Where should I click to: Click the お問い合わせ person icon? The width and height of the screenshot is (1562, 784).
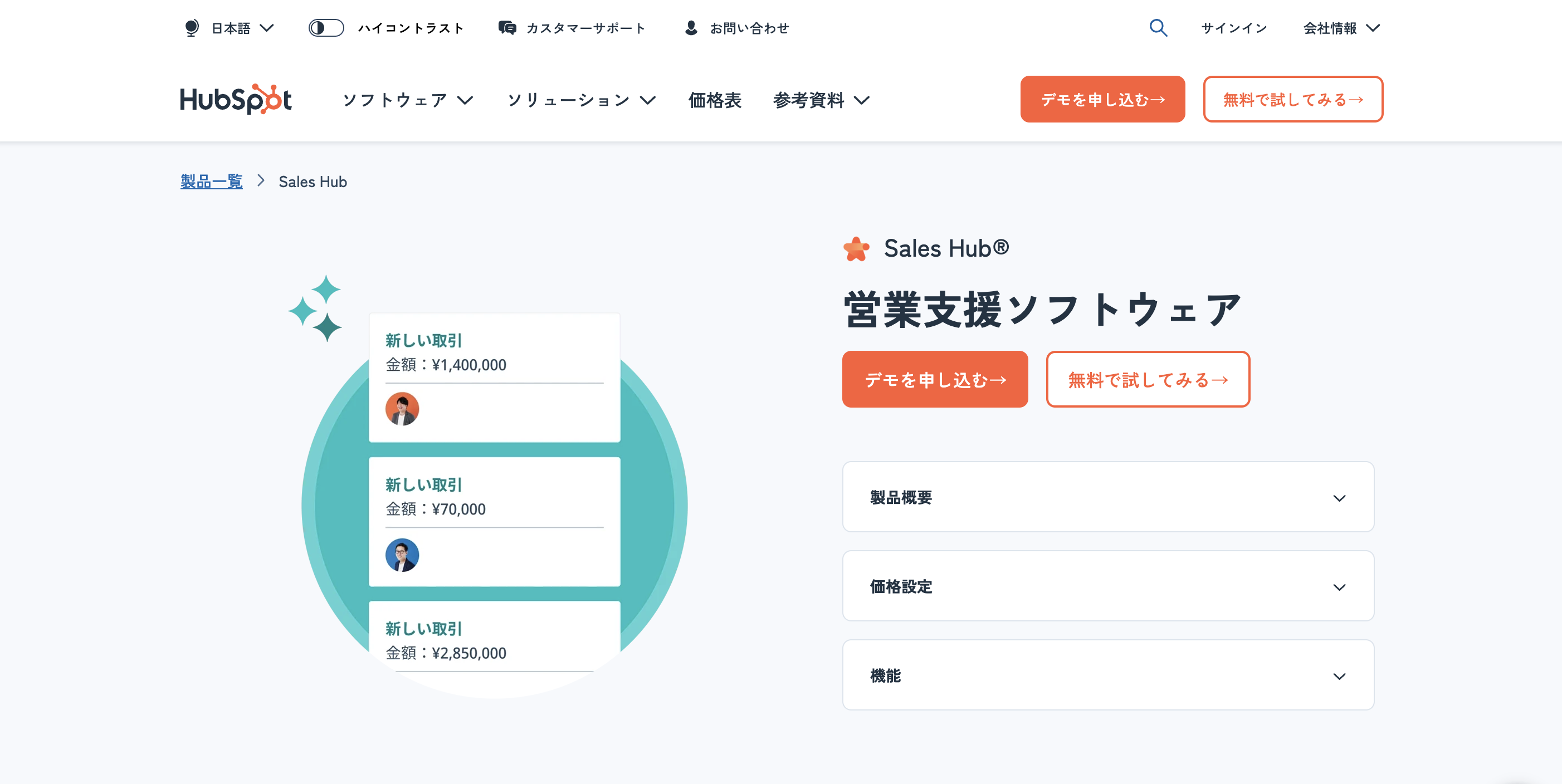pyautogui.click(x=691, y=27)
